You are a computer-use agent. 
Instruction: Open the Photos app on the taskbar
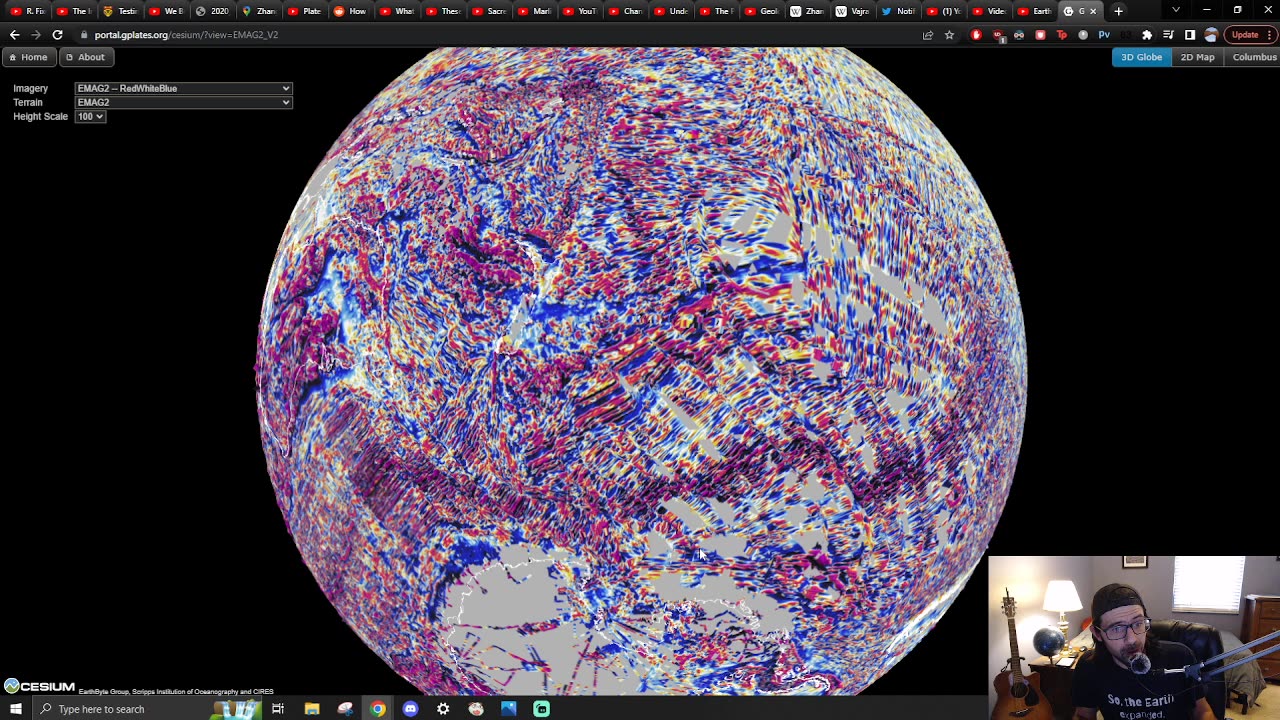click(x=509, y=709)
